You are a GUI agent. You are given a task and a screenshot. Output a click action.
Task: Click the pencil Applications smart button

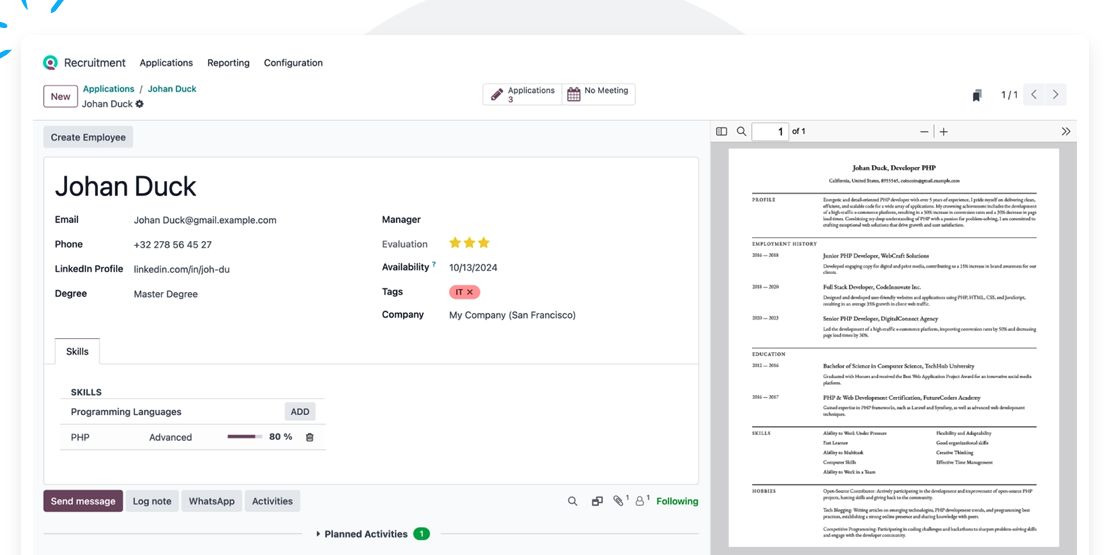522,94
